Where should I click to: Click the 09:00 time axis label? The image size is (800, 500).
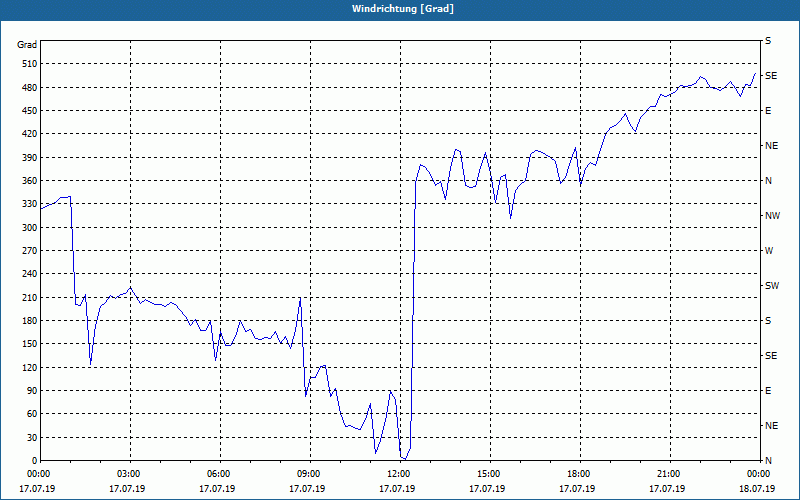310,474
